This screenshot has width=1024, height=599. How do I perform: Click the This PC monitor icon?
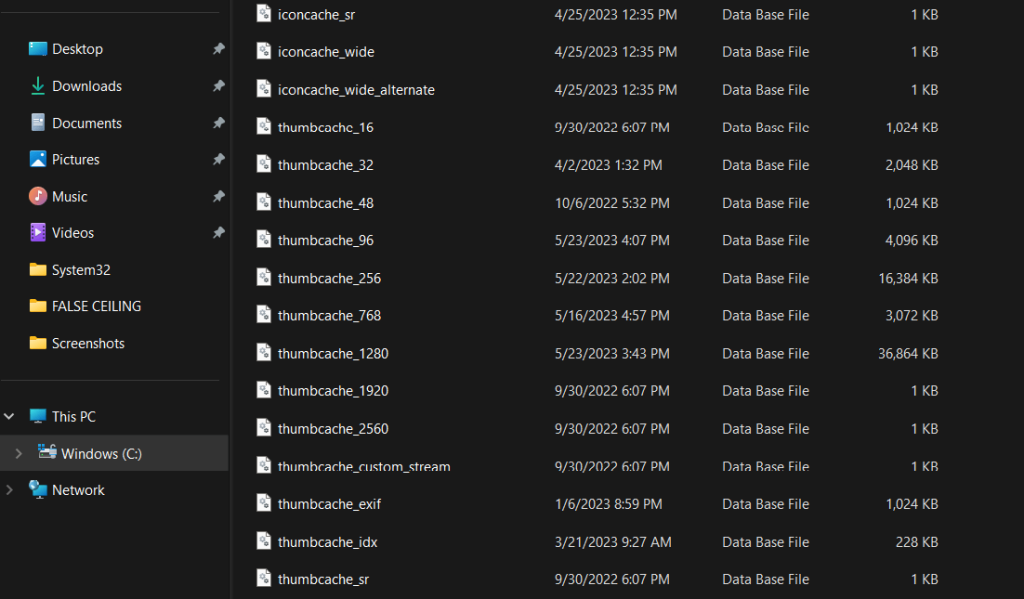(x=38, y=416)
